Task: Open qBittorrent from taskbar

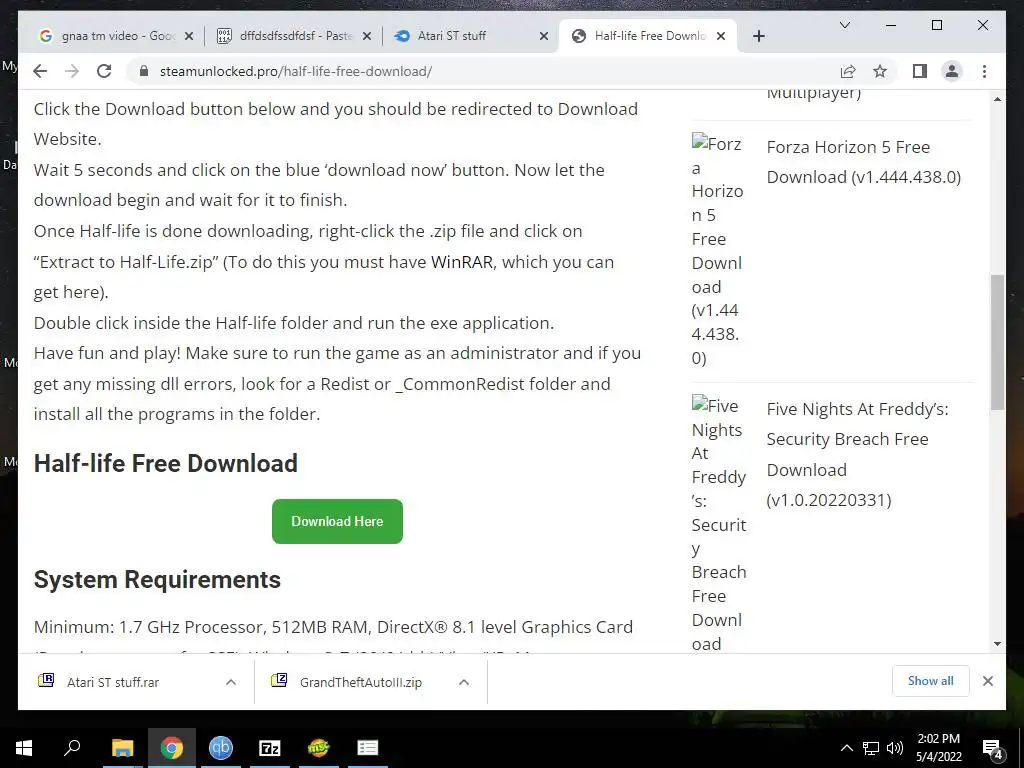Action: [x=221, y=748]
